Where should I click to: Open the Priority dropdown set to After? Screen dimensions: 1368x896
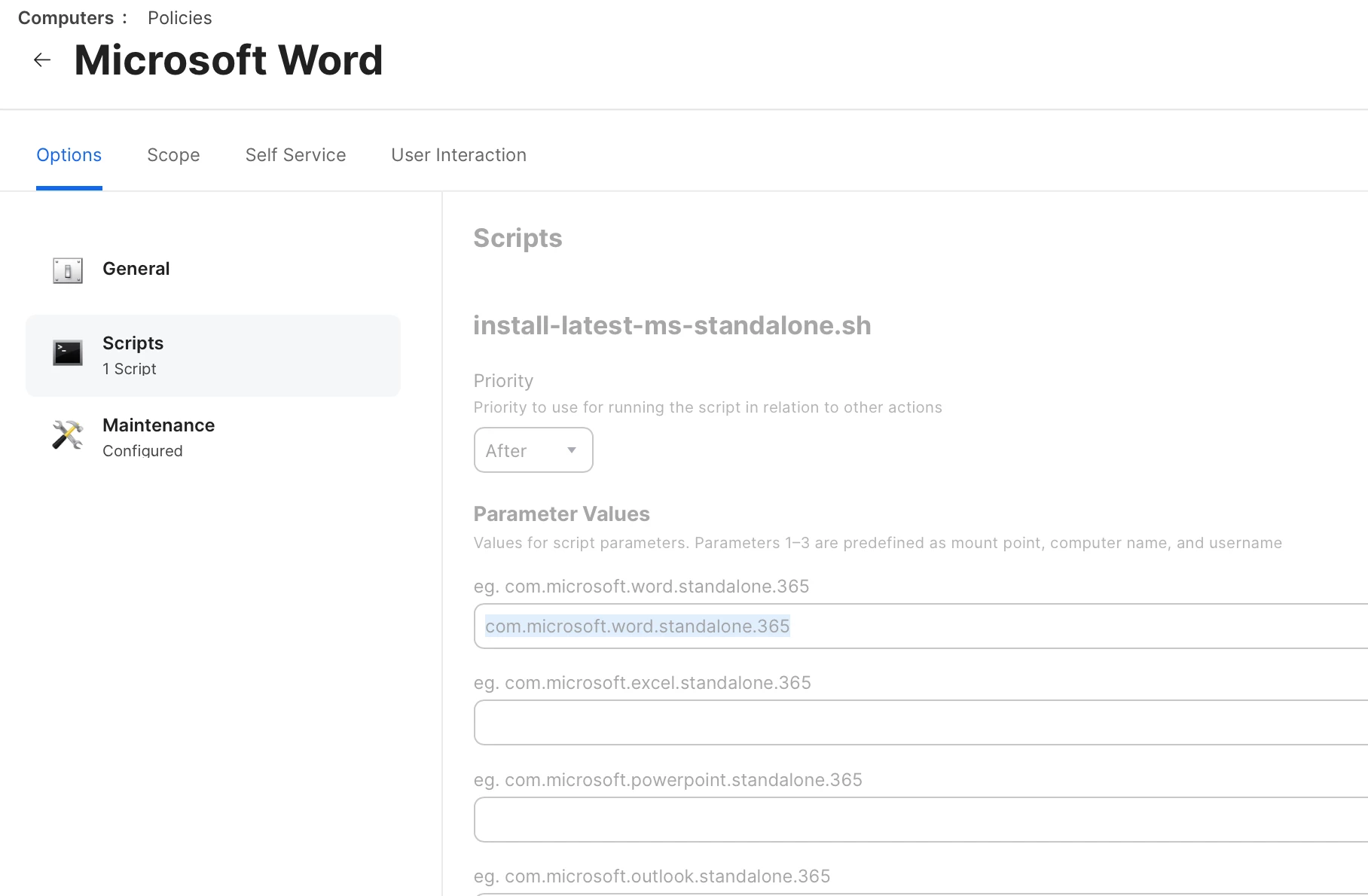(533, 450)
